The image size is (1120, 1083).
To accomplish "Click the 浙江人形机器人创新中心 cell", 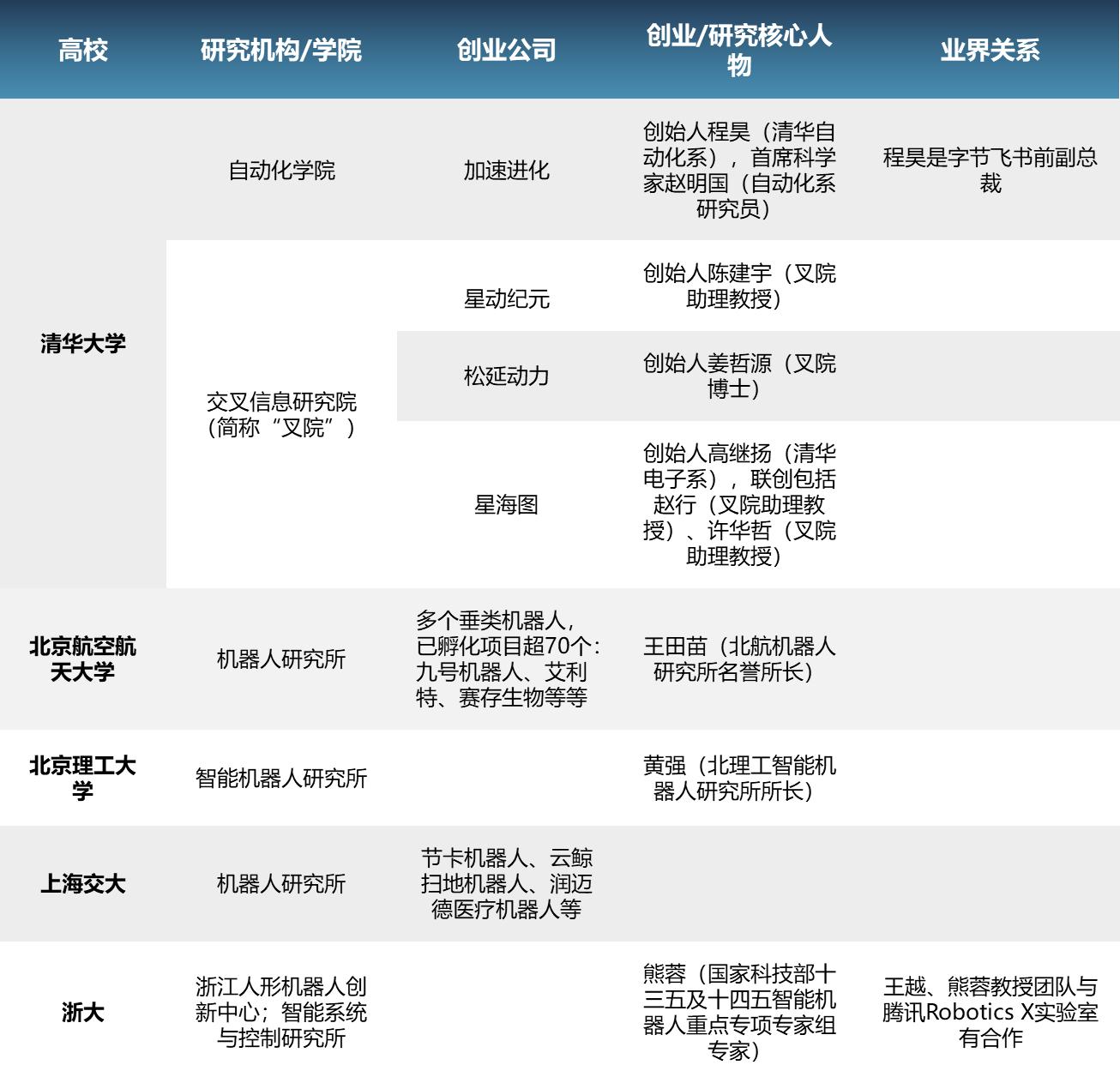I will (281, 1012).
